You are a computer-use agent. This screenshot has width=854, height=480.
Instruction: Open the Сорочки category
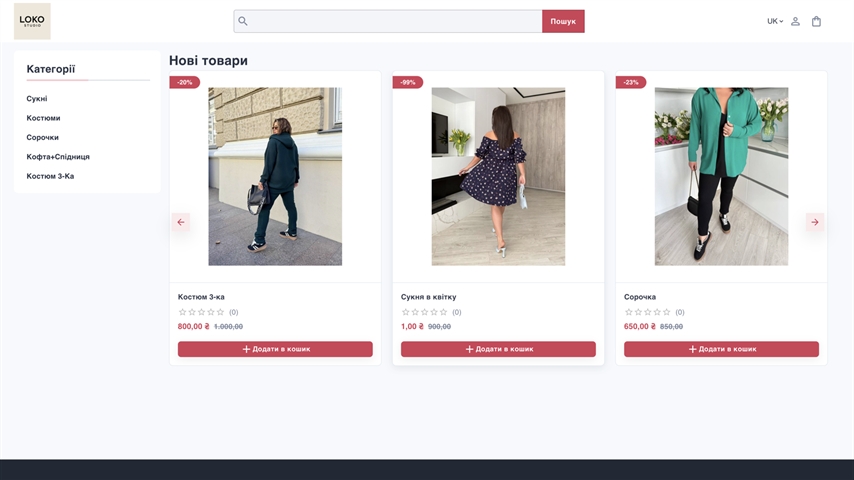click(43, 137)
